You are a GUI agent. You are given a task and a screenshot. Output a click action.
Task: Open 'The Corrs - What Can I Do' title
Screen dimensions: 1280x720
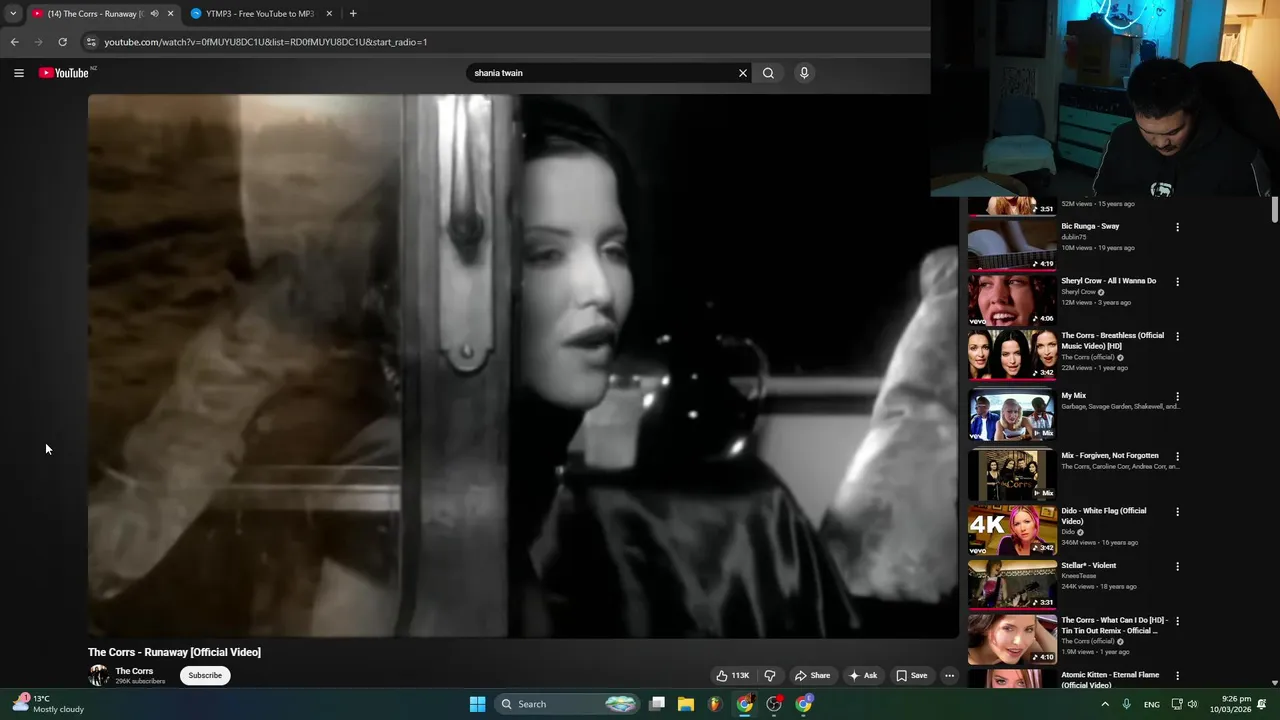click(x=1112, y=626)
